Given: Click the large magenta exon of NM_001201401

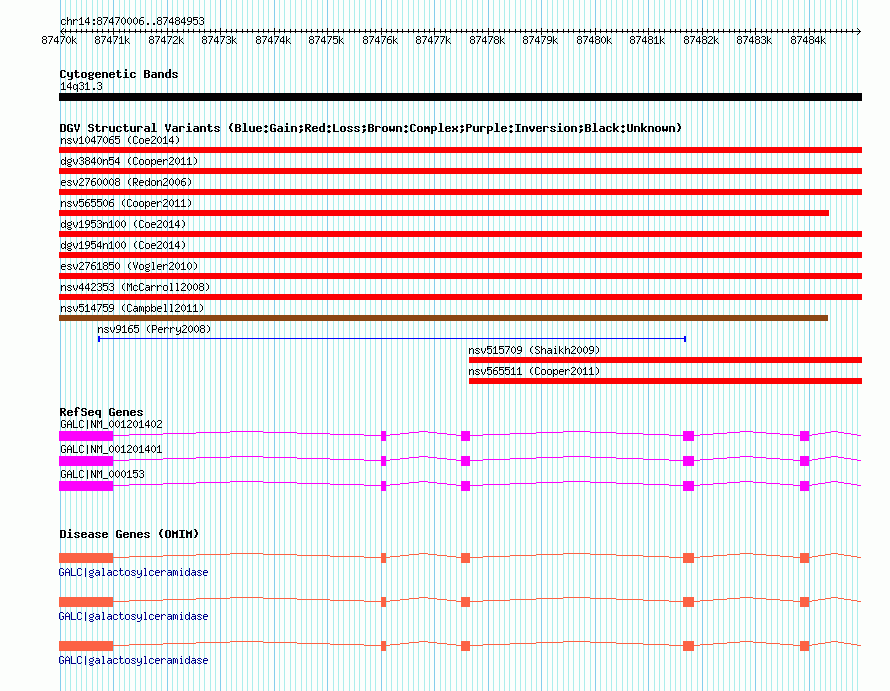Looking at the screenshot, I should (x=86, y=461).
